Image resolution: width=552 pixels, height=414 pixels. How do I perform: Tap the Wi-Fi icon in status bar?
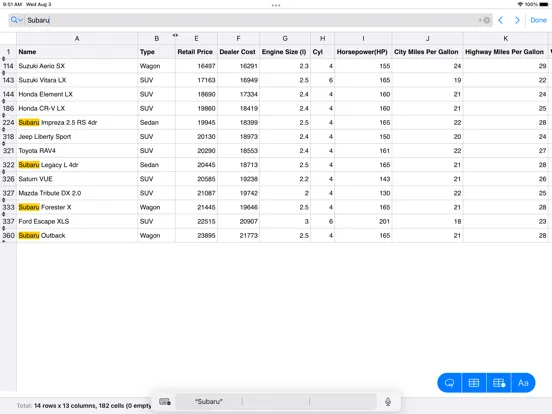click(520, 4)
